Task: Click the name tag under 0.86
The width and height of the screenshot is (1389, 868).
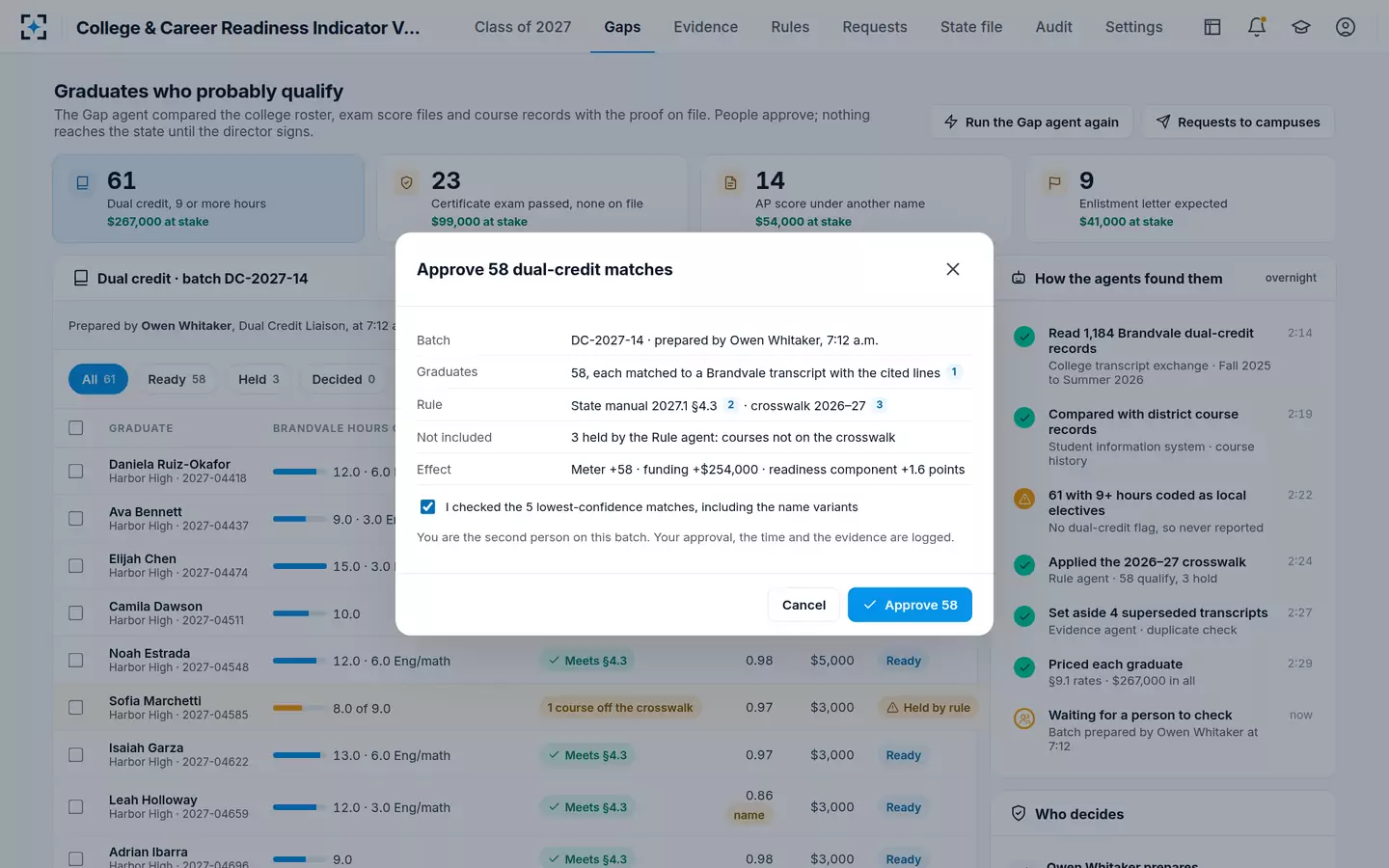Action: click(749, 815)
